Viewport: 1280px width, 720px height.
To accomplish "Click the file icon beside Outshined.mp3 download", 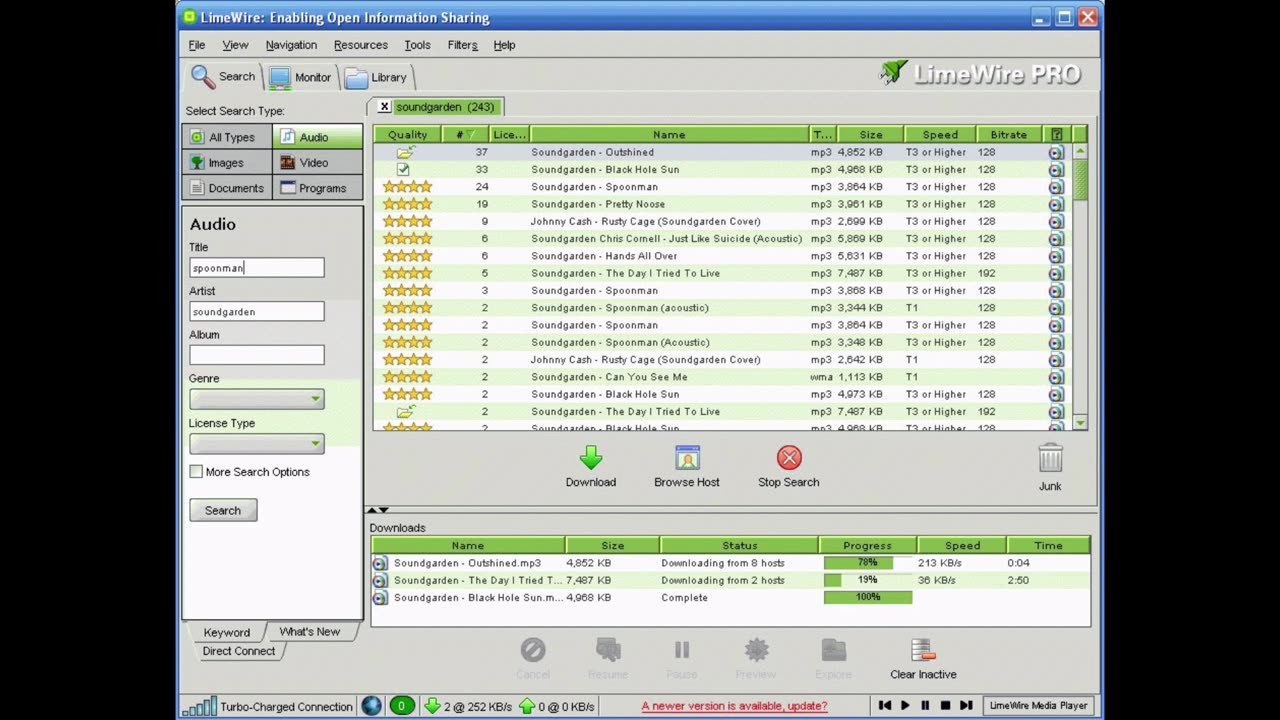I will click(x=380, y=563).
